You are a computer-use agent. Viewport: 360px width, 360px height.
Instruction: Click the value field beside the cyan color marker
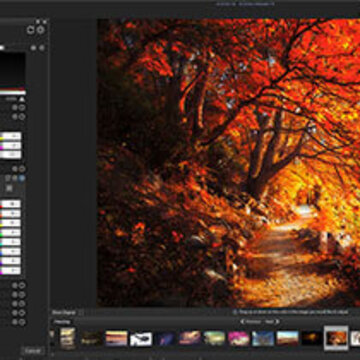[11, 242]
